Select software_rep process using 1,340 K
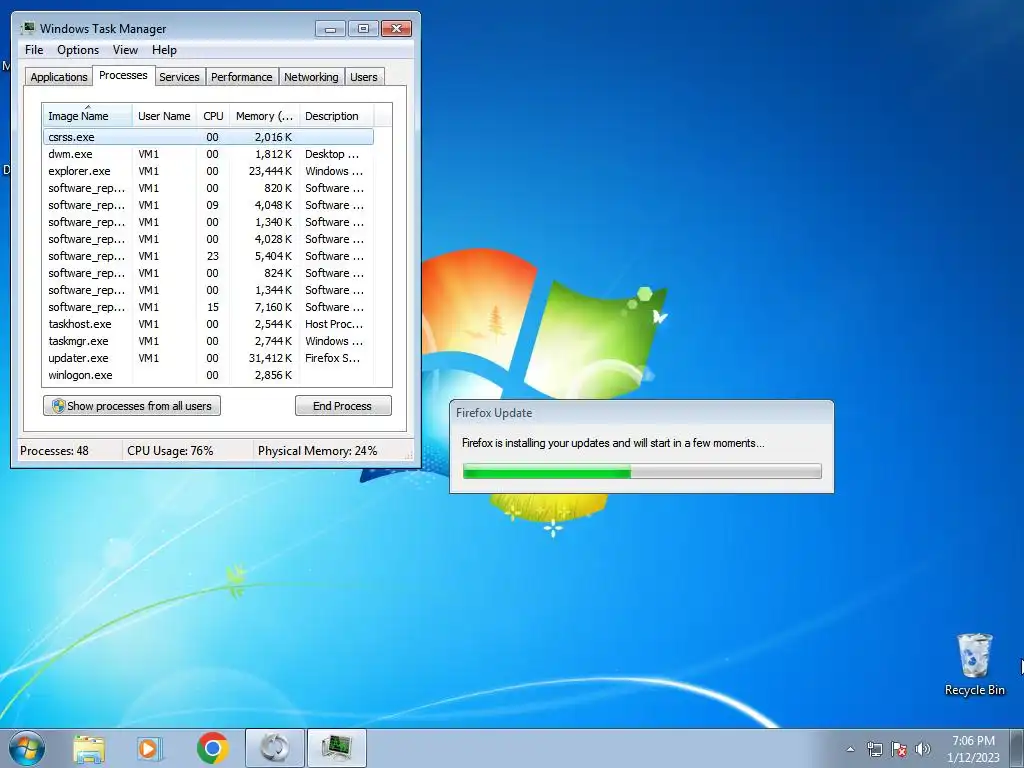The image size is (1024, 768). [208, 222]
